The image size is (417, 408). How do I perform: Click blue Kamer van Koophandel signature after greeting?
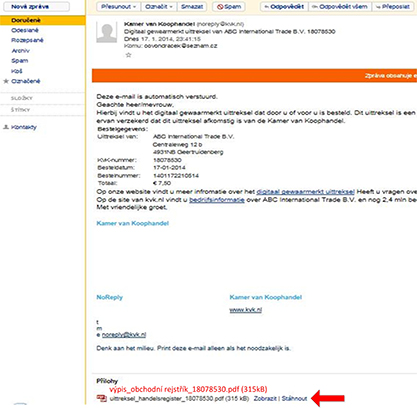click(133, 223)
